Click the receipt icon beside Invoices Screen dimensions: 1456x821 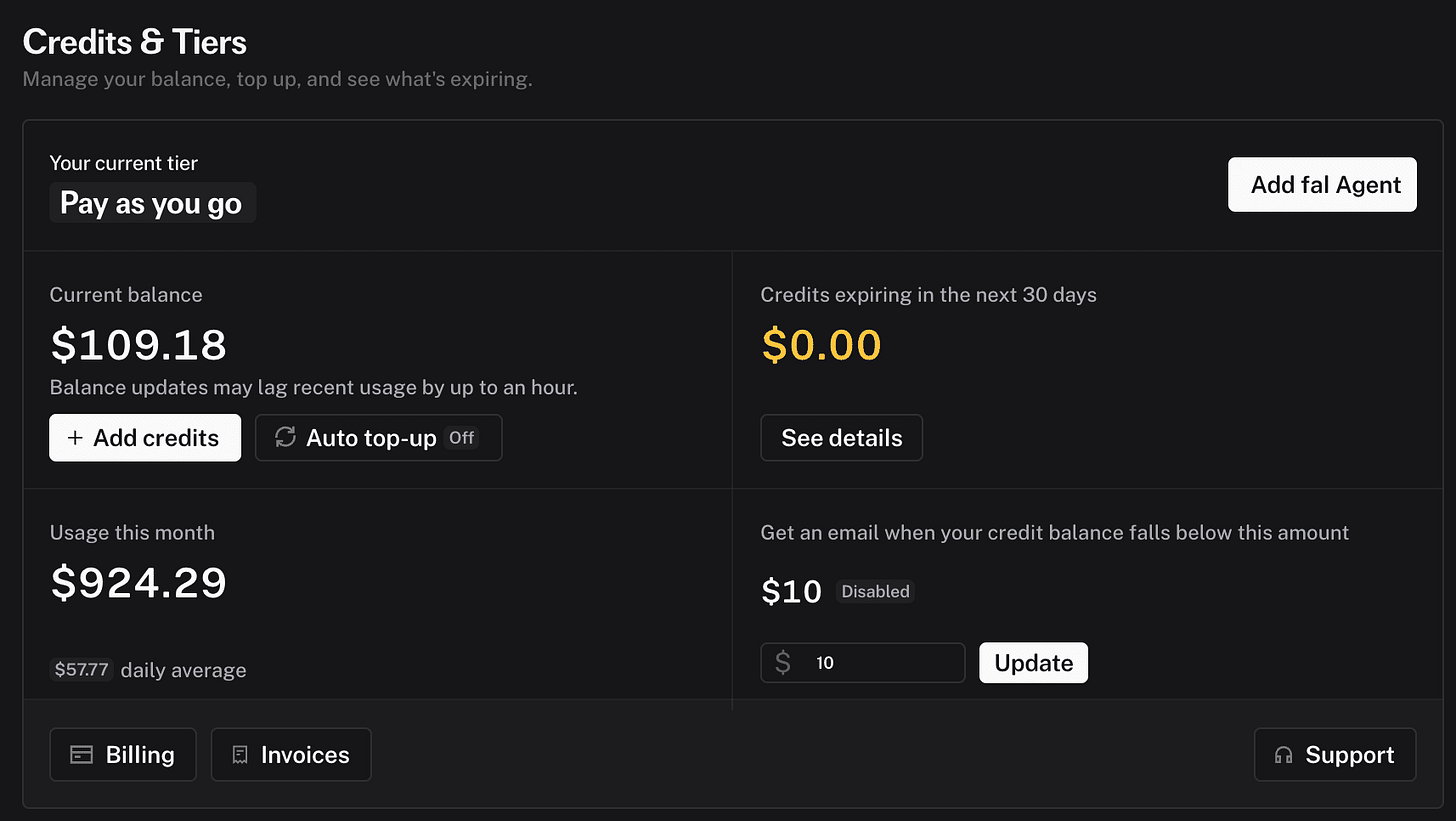point(239,755)
